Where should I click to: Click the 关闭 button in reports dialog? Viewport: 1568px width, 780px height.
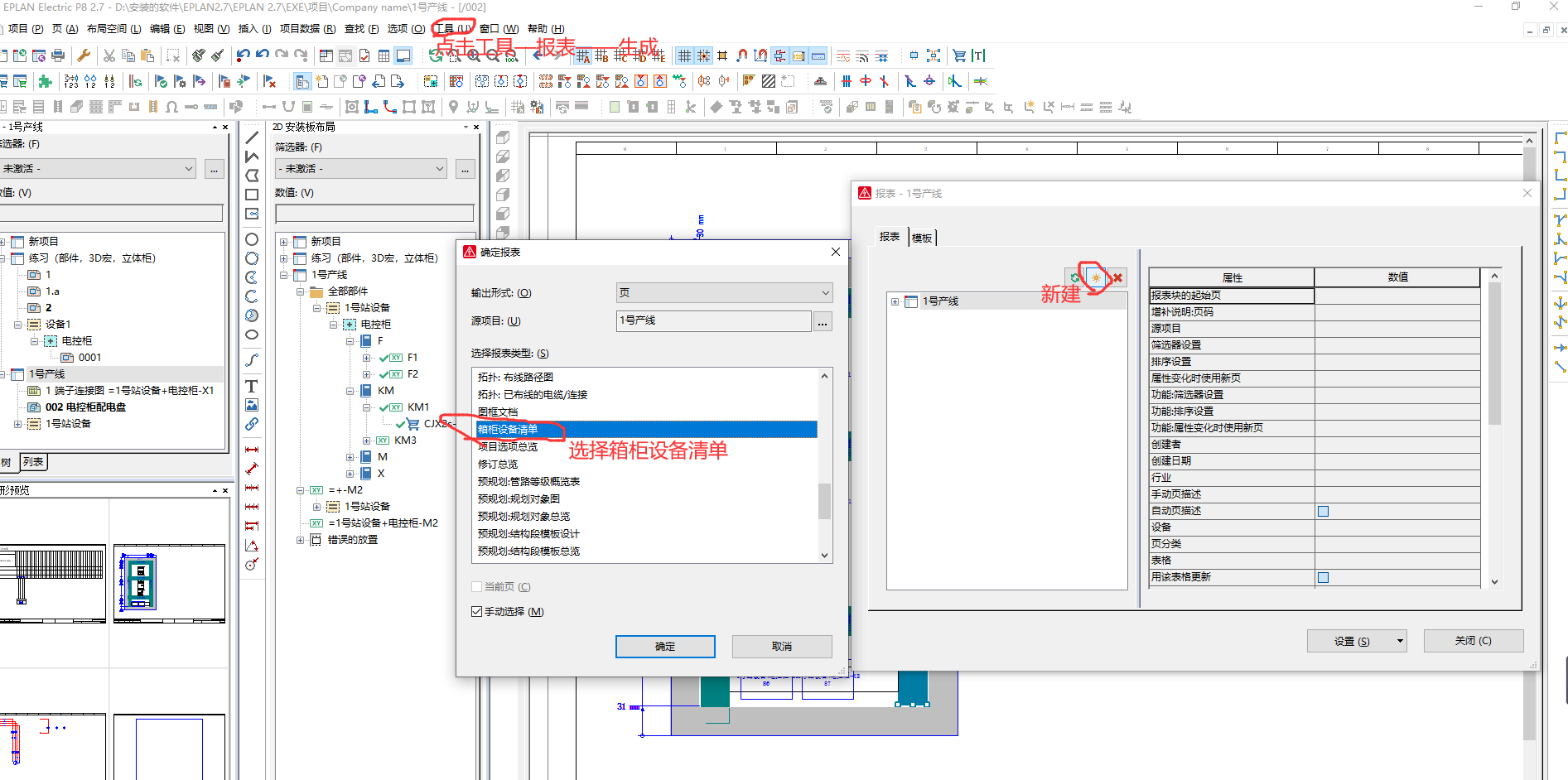click(1473, 641)
